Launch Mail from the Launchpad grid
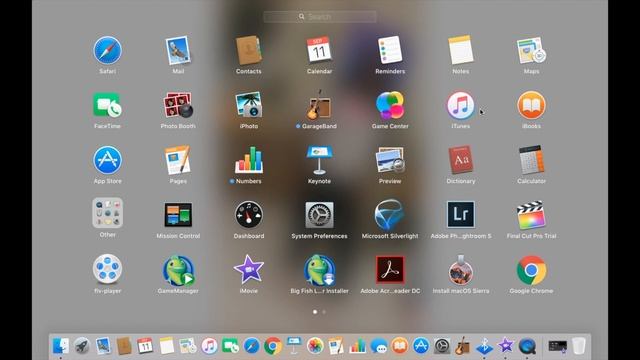 point(178,51)
